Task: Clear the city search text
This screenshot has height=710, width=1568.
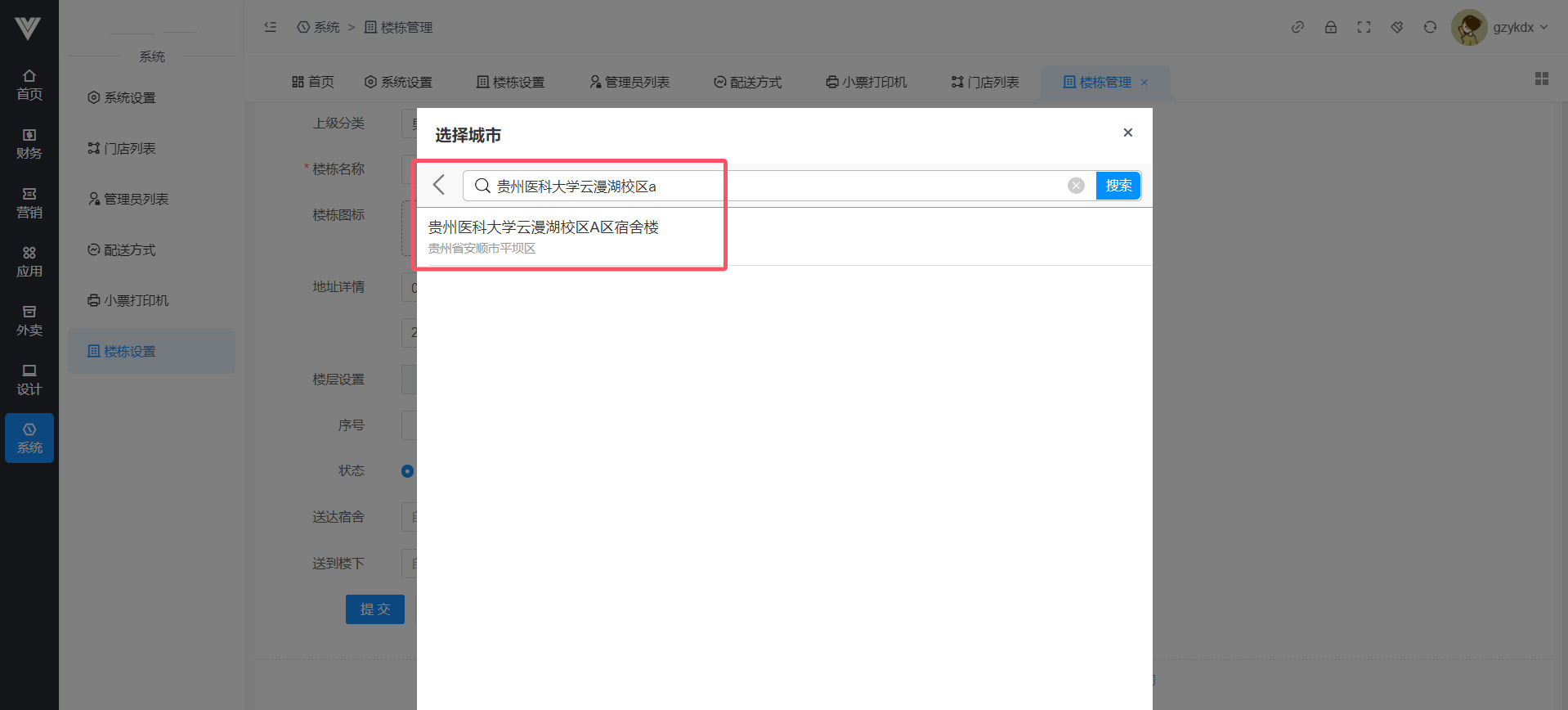Action: pyautogui.click(x=1076, y=186)
